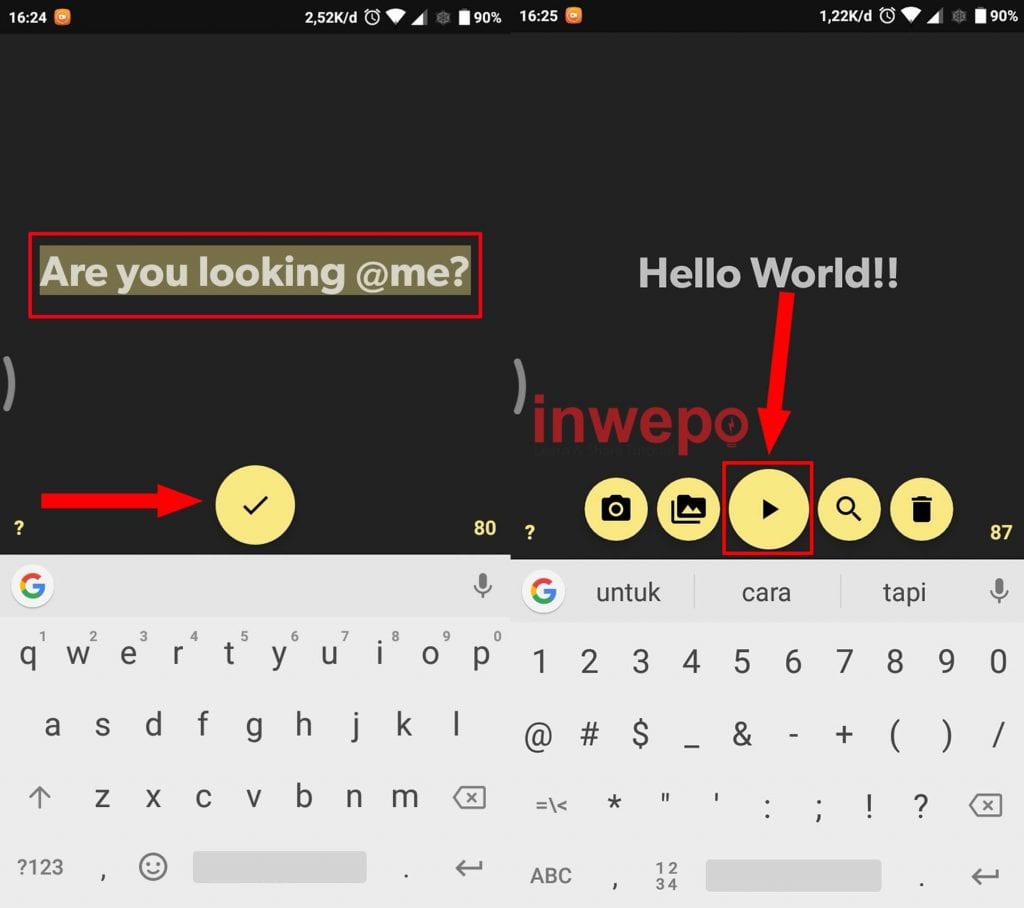Tap the 'Hello World!!' text field
This screenshot has width=1024, height=908.
768,272
